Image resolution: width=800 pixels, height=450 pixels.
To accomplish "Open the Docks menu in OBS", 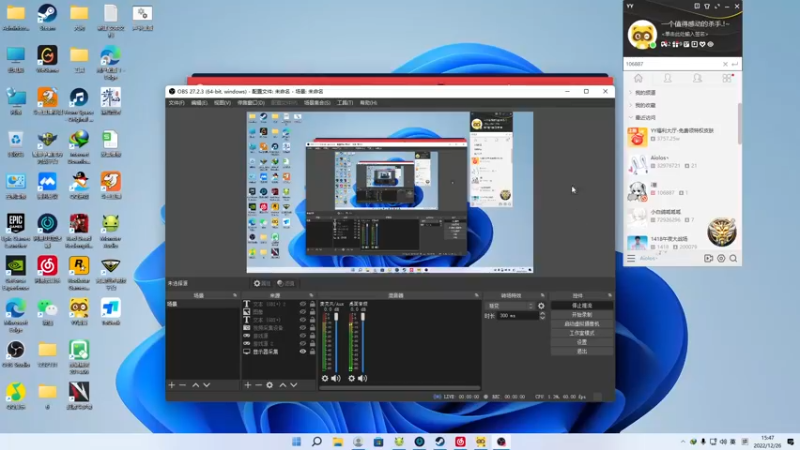I will coord(251,103).
